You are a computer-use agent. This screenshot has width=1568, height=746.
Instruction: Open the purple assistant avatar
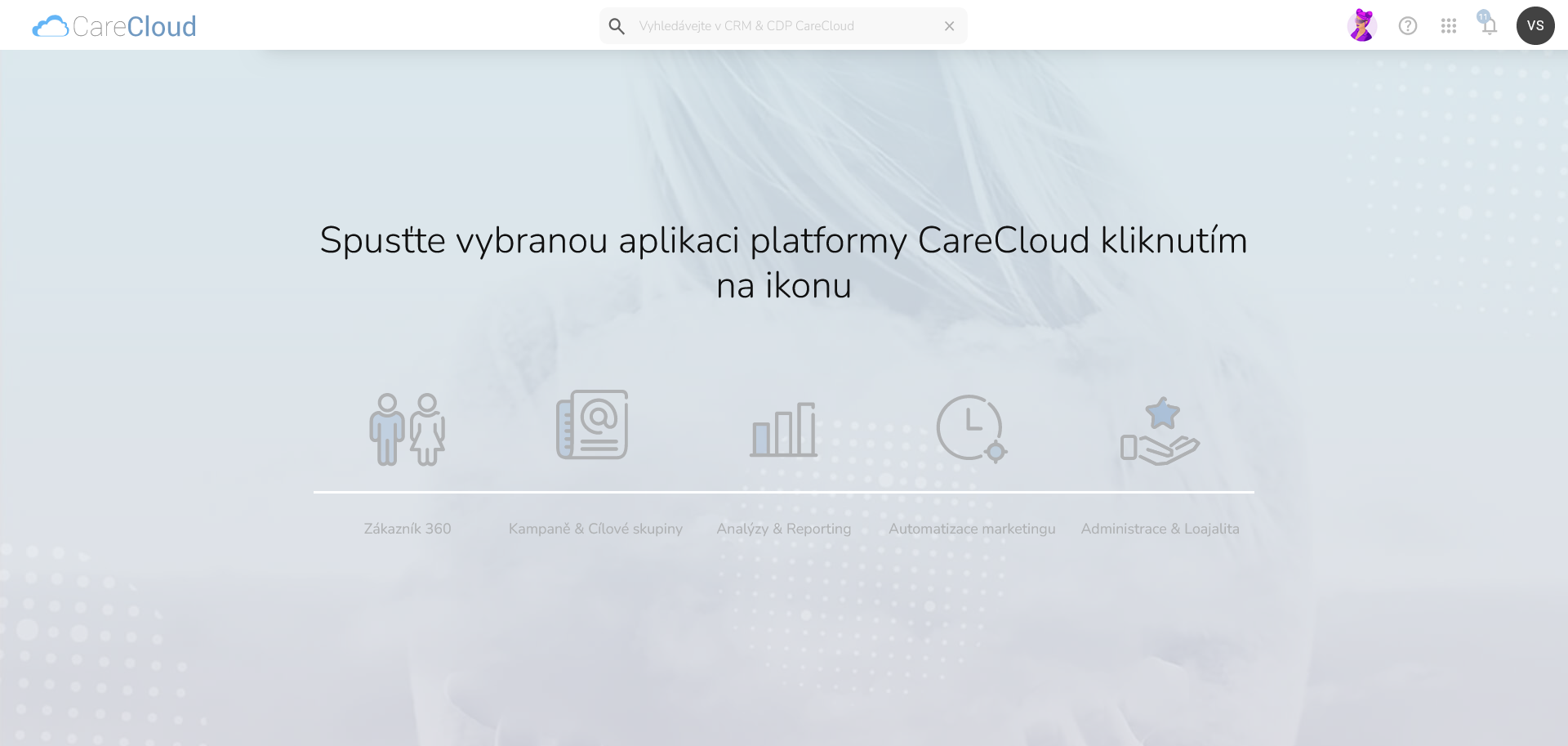[1362, 25]
